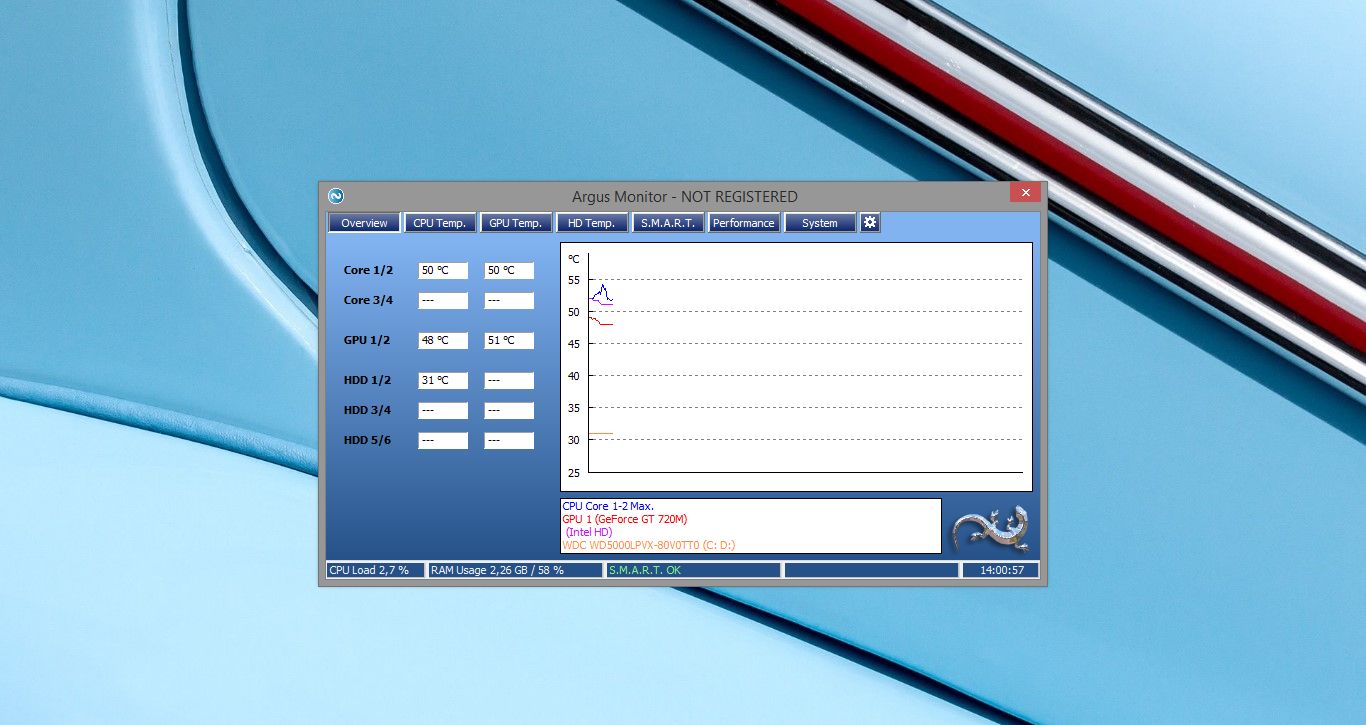Click the S.M.A.R.T. OK status field

tap(693, 570)
